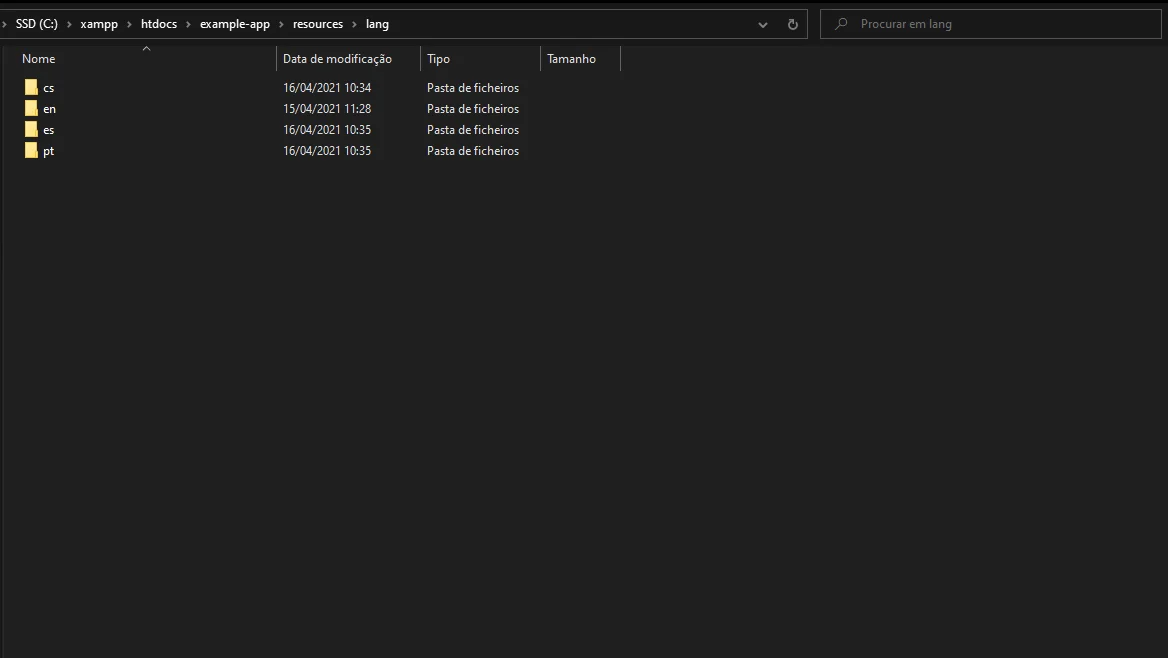Expand the chevron after example-app breadcrumb
The width and height of the screenshot is (1168, 658).
tap(282, 24)
